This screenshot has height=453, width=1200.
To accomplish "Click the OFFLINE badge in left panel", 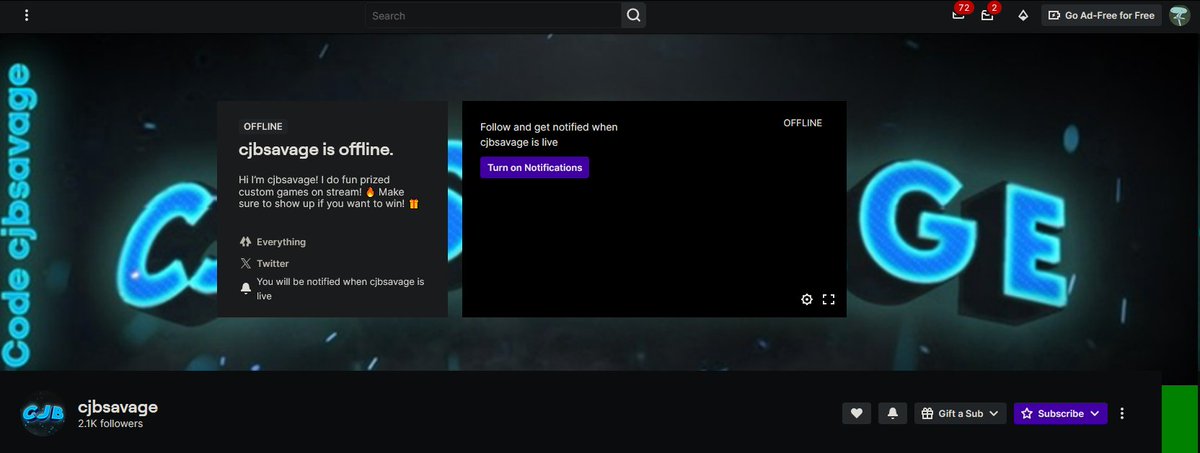I will coord(263,127).
